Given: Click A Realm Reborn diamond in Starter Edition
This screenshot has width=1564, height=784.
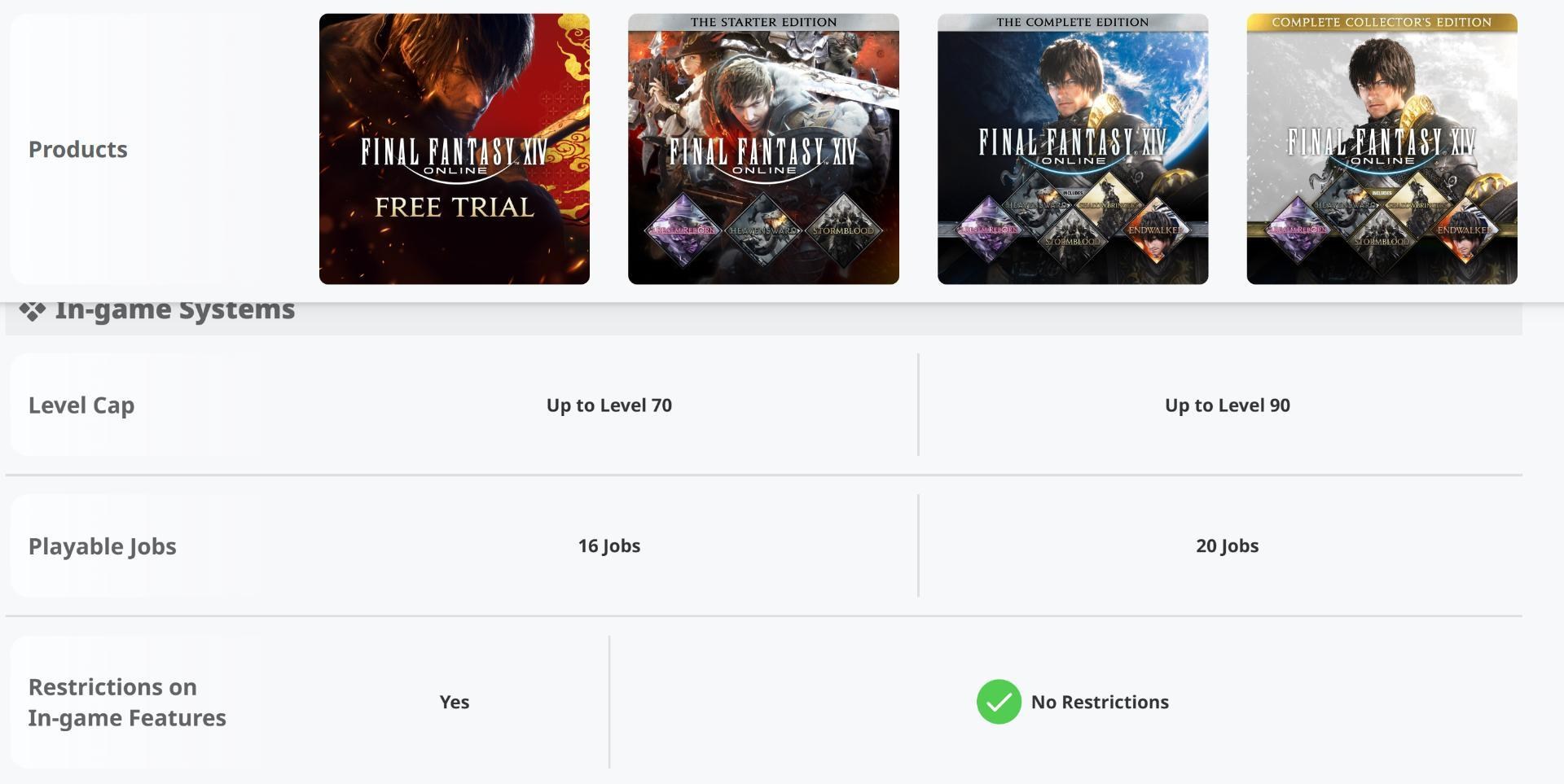Looking at the screenshot, I should coord(683,230).
